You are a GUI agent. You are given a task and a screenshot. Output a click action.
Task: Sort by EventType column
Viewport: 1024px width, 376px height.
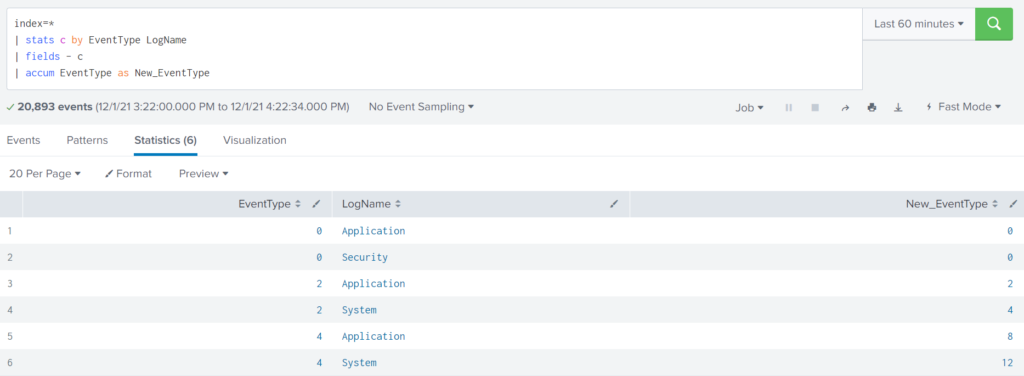(x=270, y=204)
